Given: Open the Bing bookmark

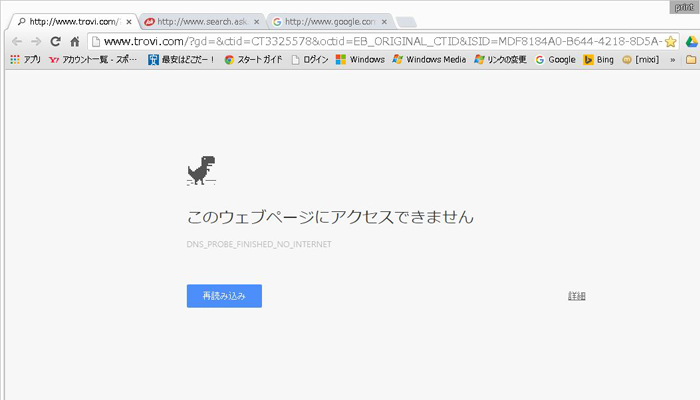Looking at the screenshot, I should coord(599,59).
